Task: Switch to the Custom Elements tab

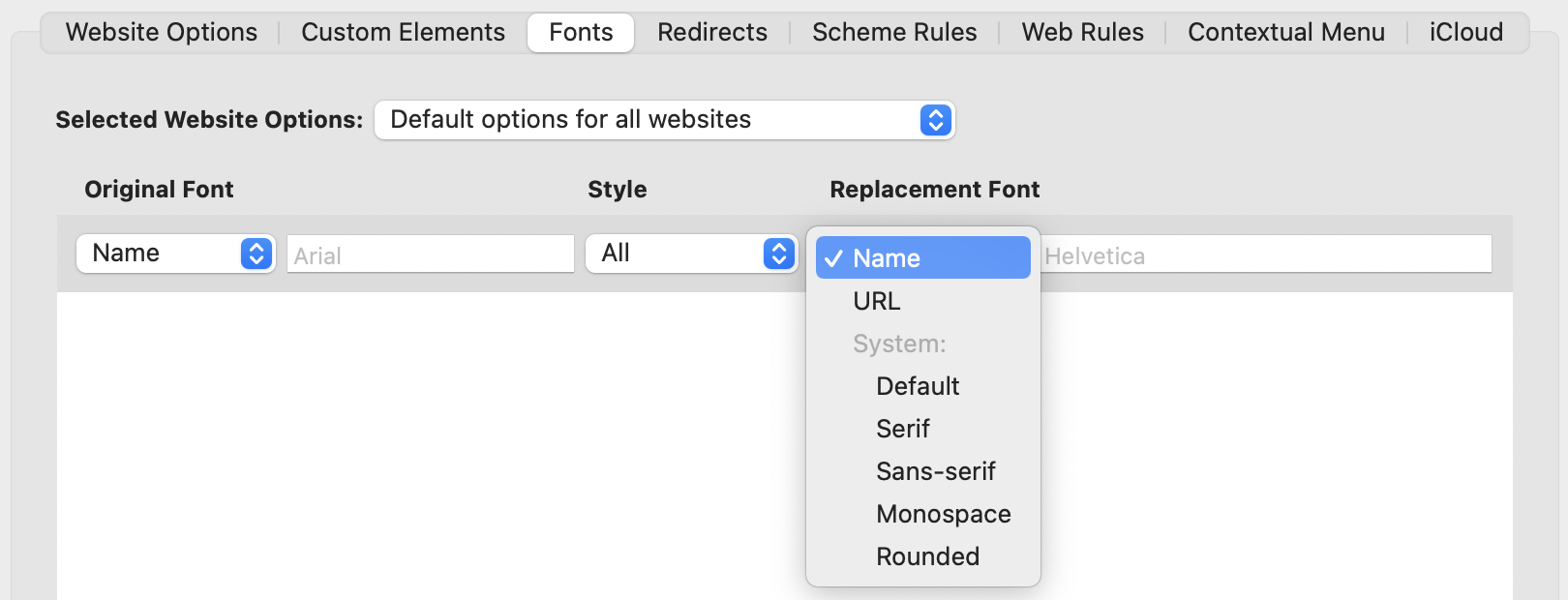Action: [x=403, y=33]
